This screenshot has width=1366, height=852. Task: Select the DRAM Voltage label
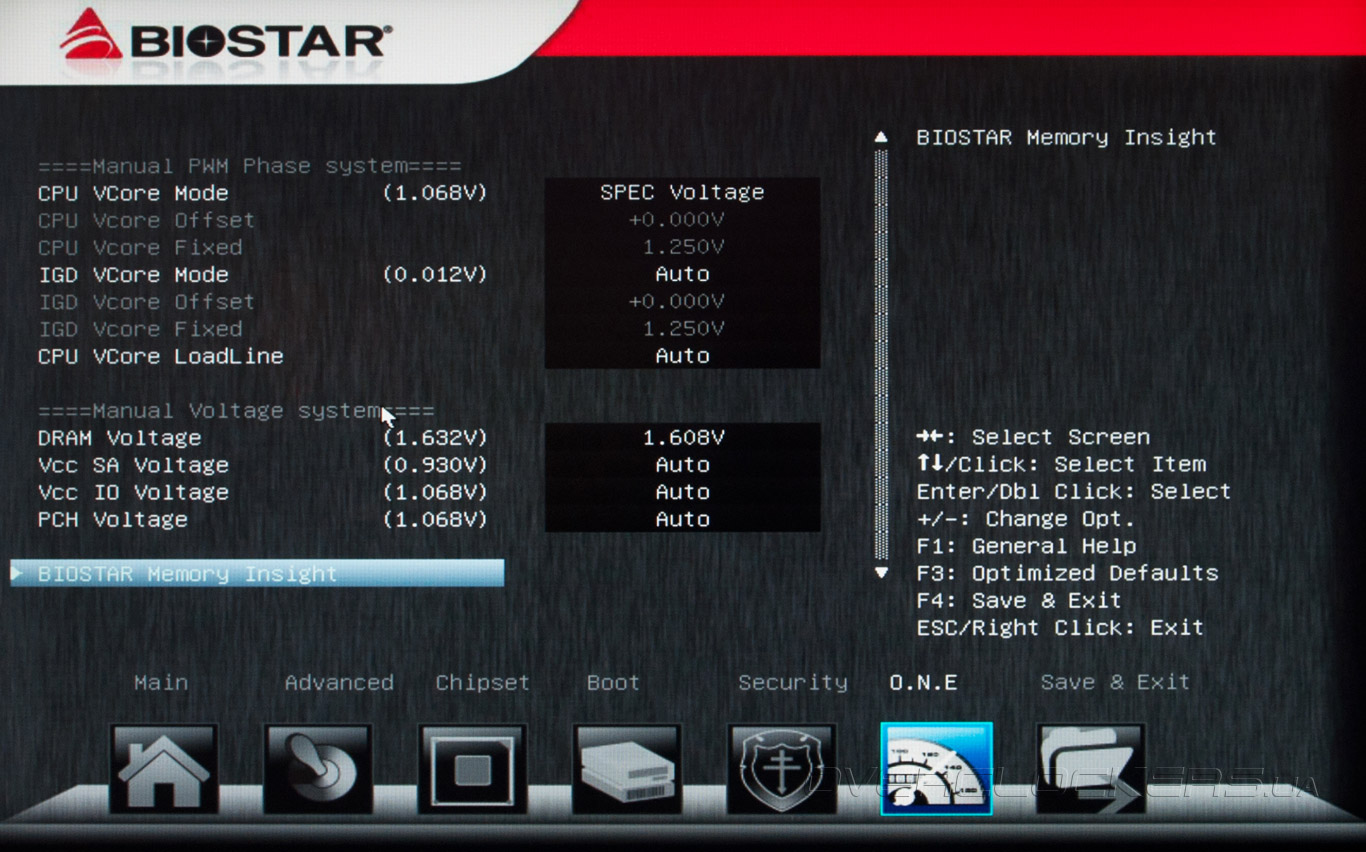click(119, 438)
